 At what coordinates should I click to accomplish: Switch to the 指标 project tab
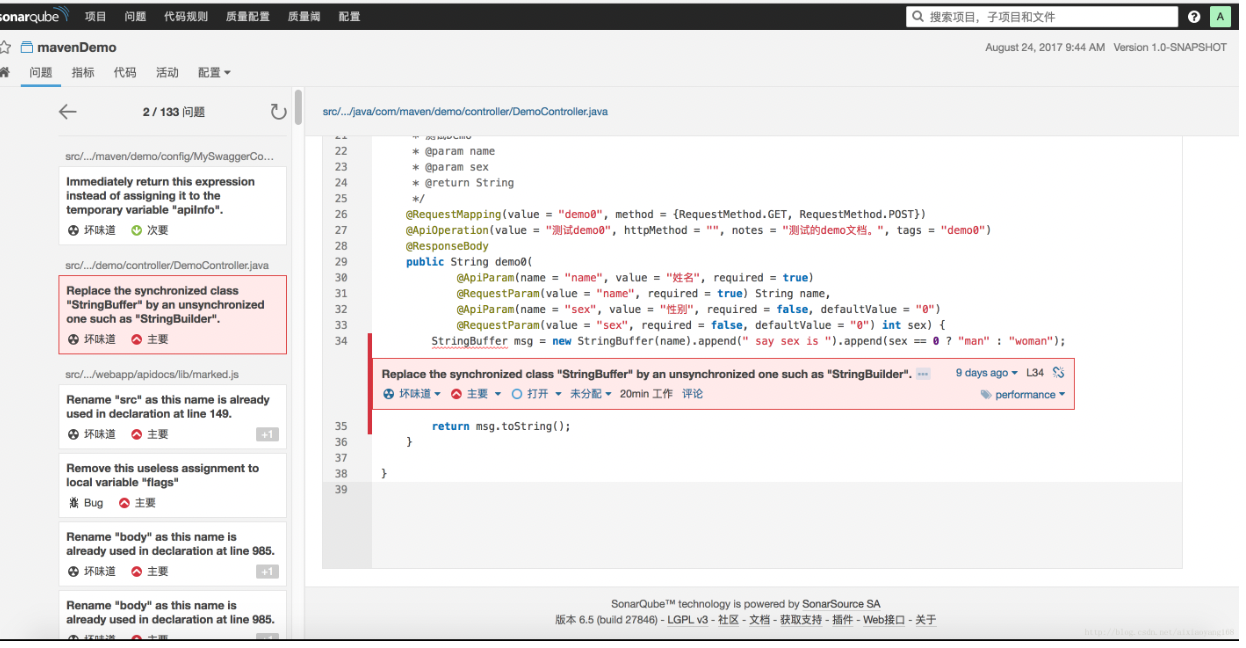tap(83, 72)
